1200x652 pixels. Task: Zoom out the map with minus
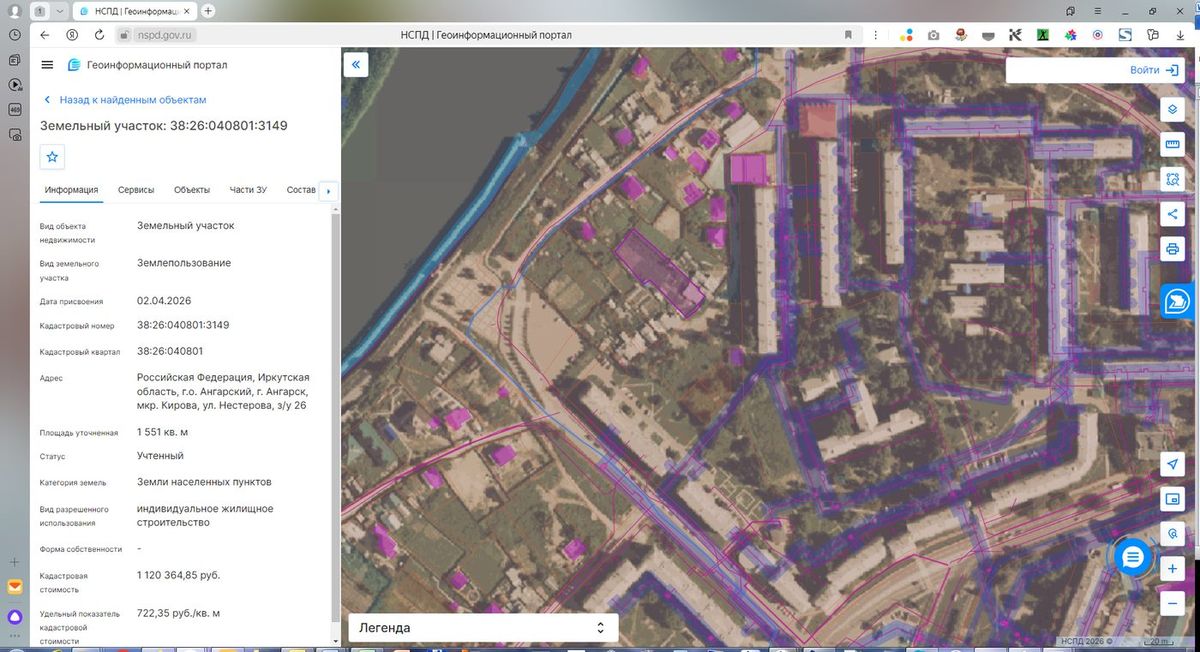click(1172, 604)
